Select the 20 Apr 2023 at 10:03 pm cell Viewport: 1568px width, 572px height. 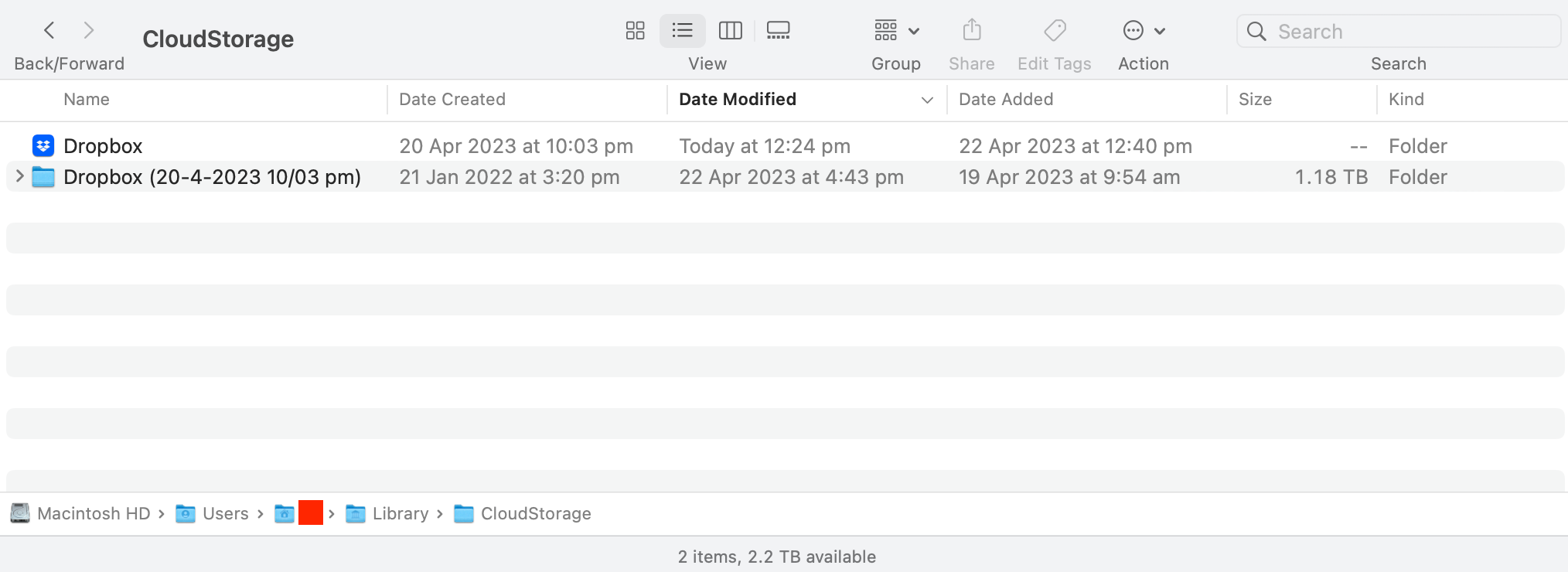516,146
